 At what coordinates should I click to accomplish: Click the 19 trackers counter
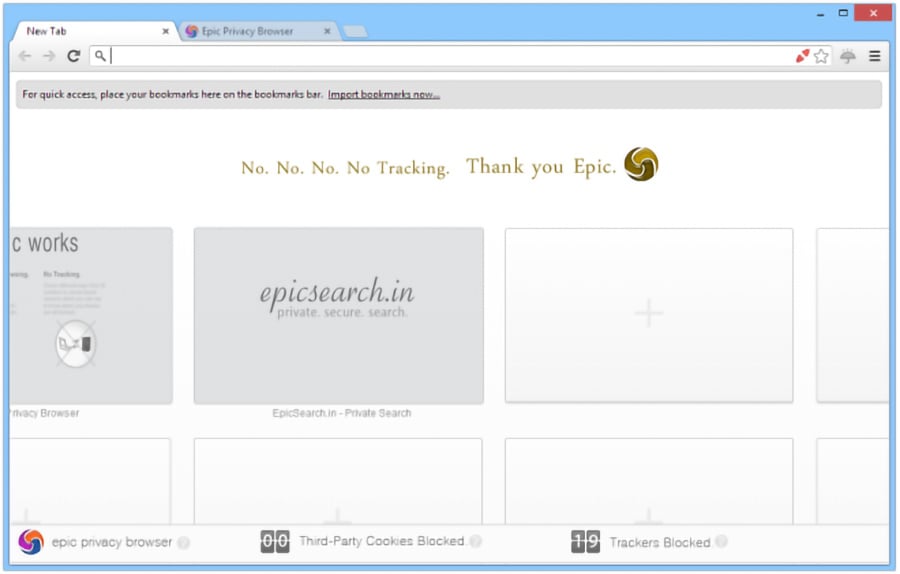pyautogui.click(x=585, y=541)
